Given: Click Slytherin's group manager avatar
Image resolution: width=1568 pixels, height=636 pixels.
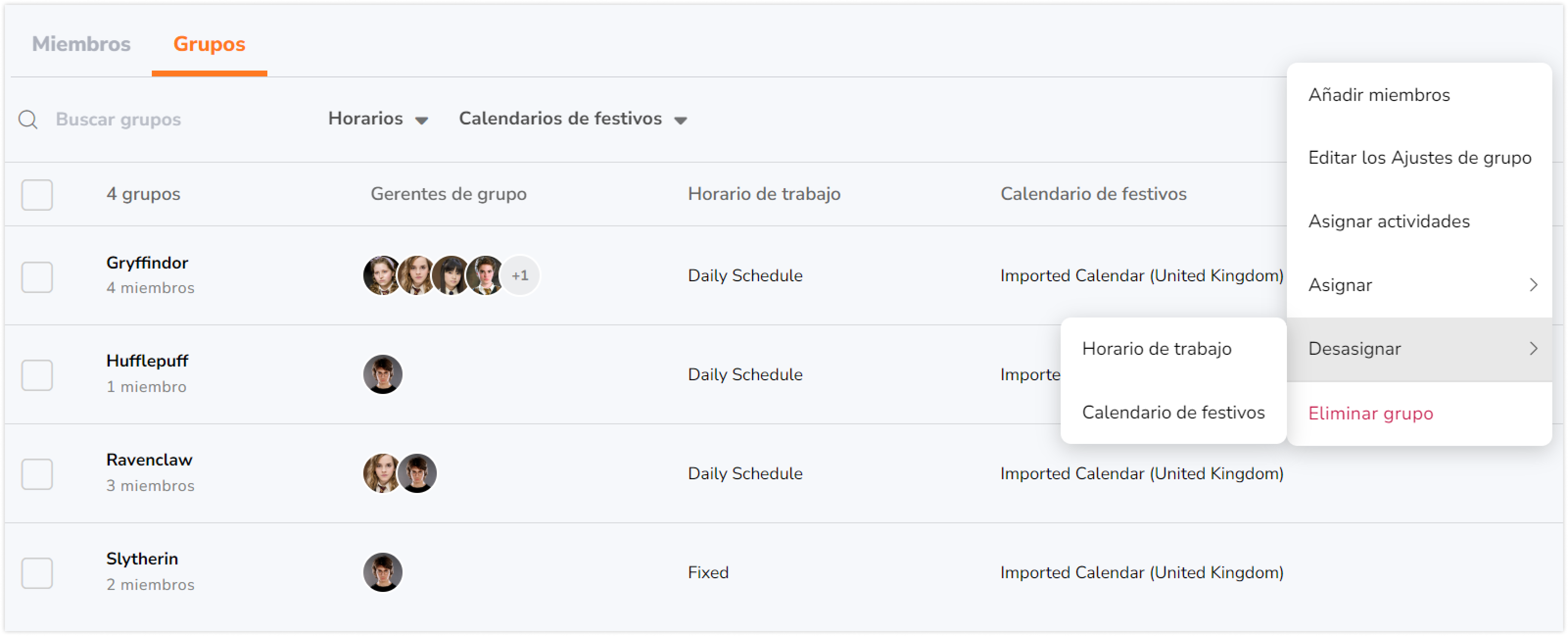Looking at the screenshot, I should pyautogui.click(x=382, y=572).
